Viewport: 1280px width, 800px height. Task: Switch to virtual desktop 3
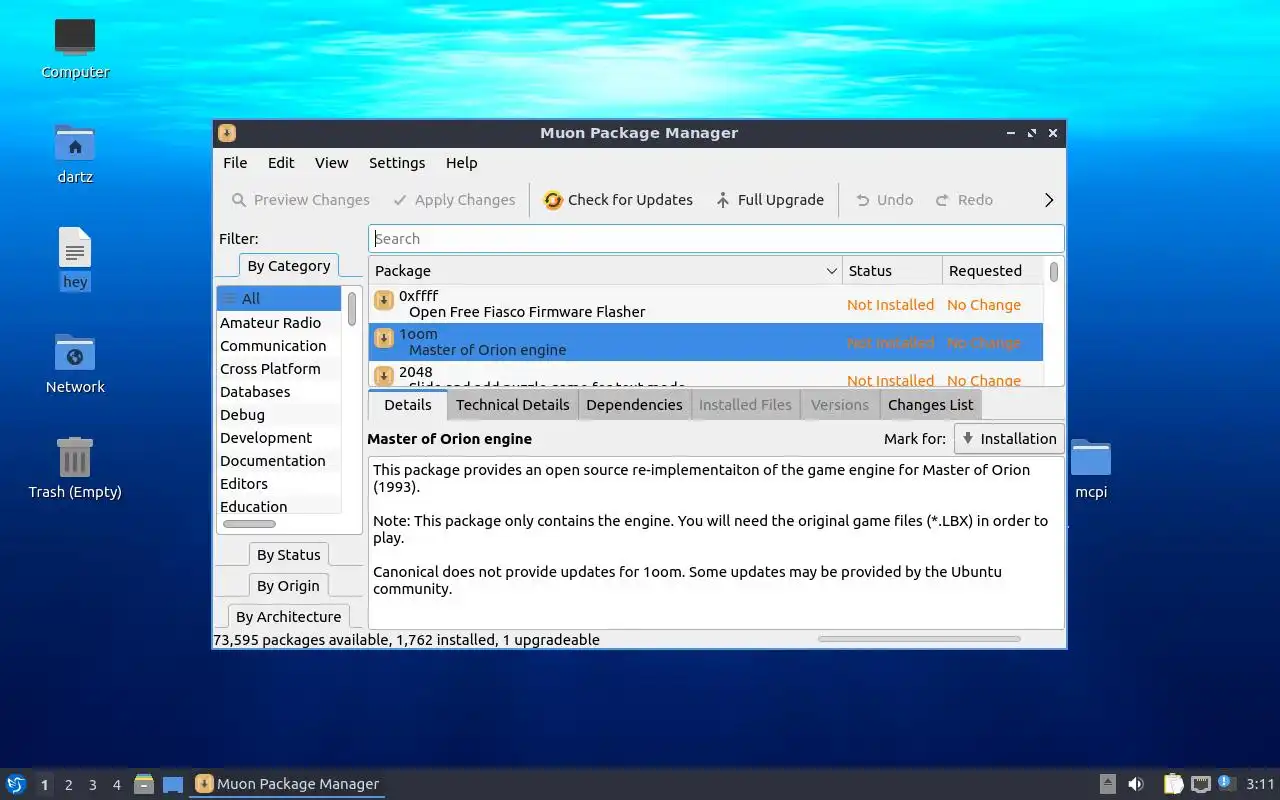point(93,785)
